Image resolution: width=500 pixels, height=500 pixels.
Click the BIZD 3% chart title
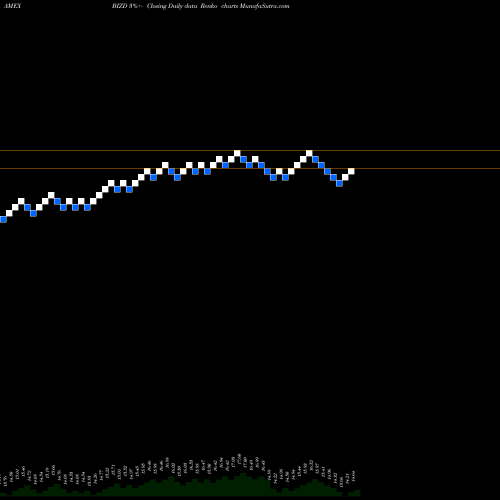127,6
